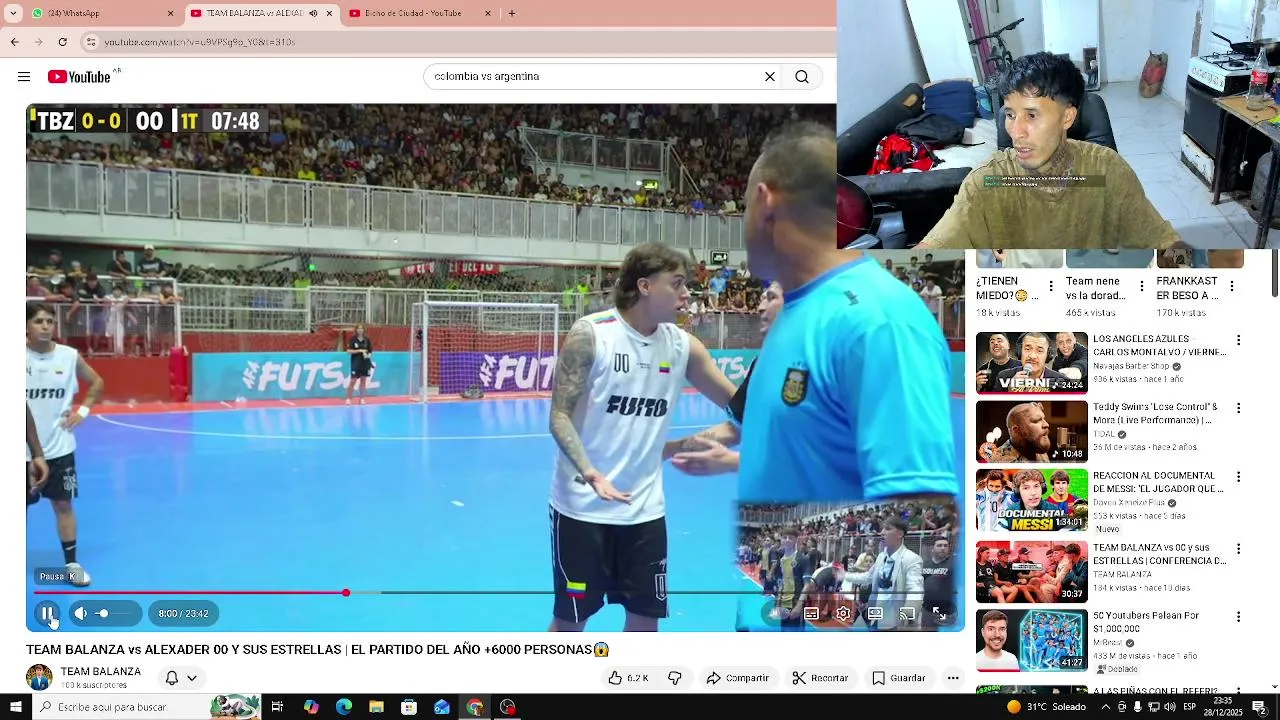The width and height of the screenshot is (1280, 720).
Task: Switch to Chrome on the taskbar
Action: tap(475, 707)
